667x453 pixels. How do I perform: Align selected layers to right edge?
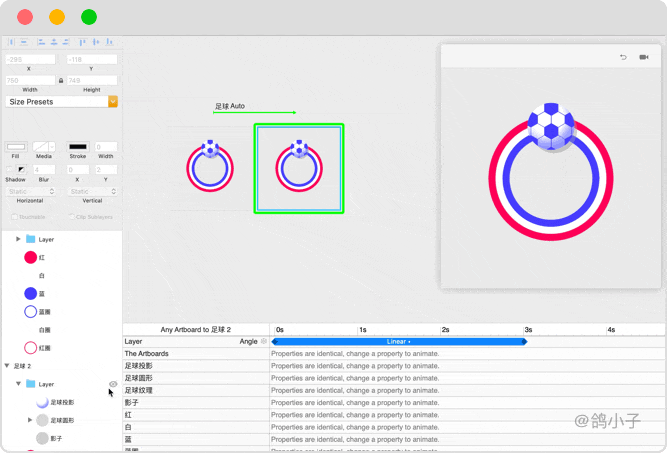click(x=66, y=42)
